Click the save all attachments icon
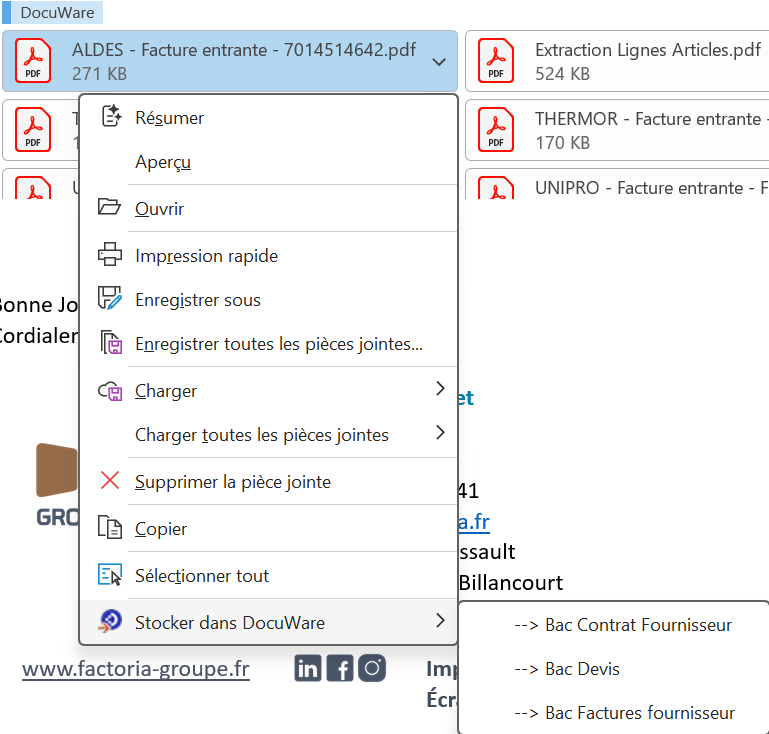 [x=111, y=342]
